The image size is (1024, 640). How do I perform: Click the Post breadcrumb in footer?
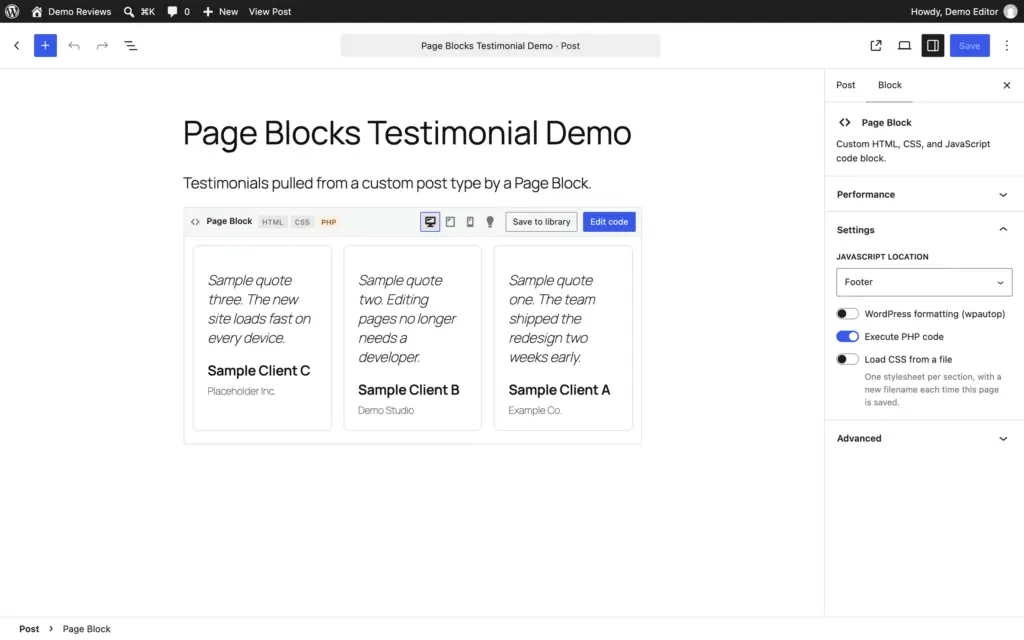(x=29, y=629)
